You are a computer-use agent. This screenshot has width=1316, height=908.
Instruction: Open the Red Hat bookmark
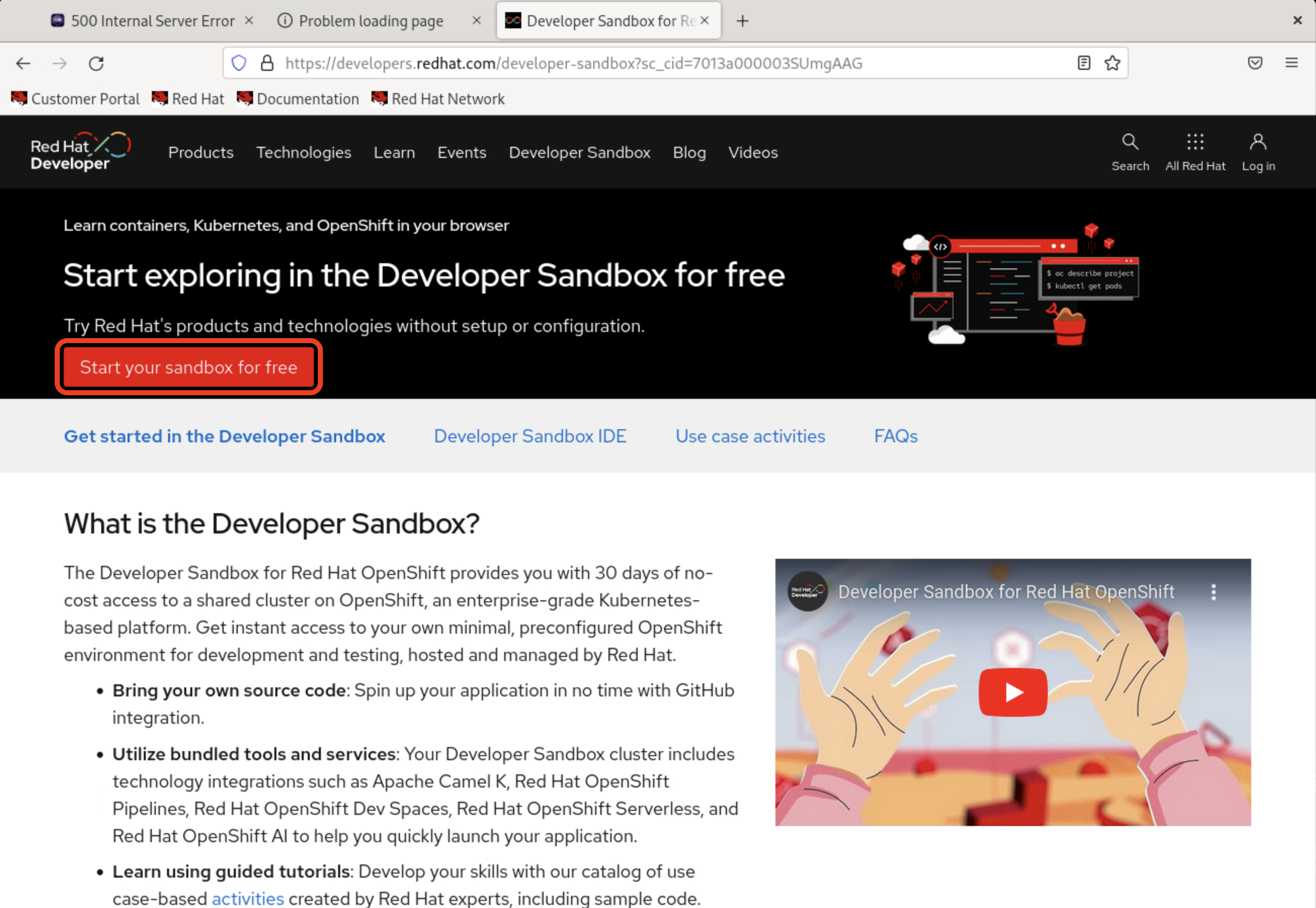tap(188, 98)
